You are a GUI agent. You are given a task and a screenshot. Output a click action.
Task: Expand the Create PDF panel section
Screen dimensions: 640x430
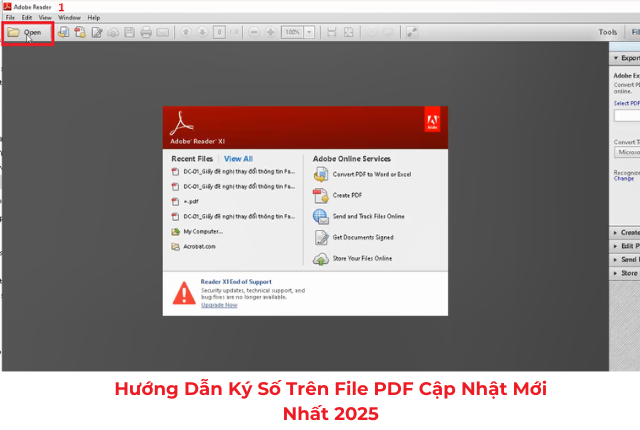pos(625,232)
